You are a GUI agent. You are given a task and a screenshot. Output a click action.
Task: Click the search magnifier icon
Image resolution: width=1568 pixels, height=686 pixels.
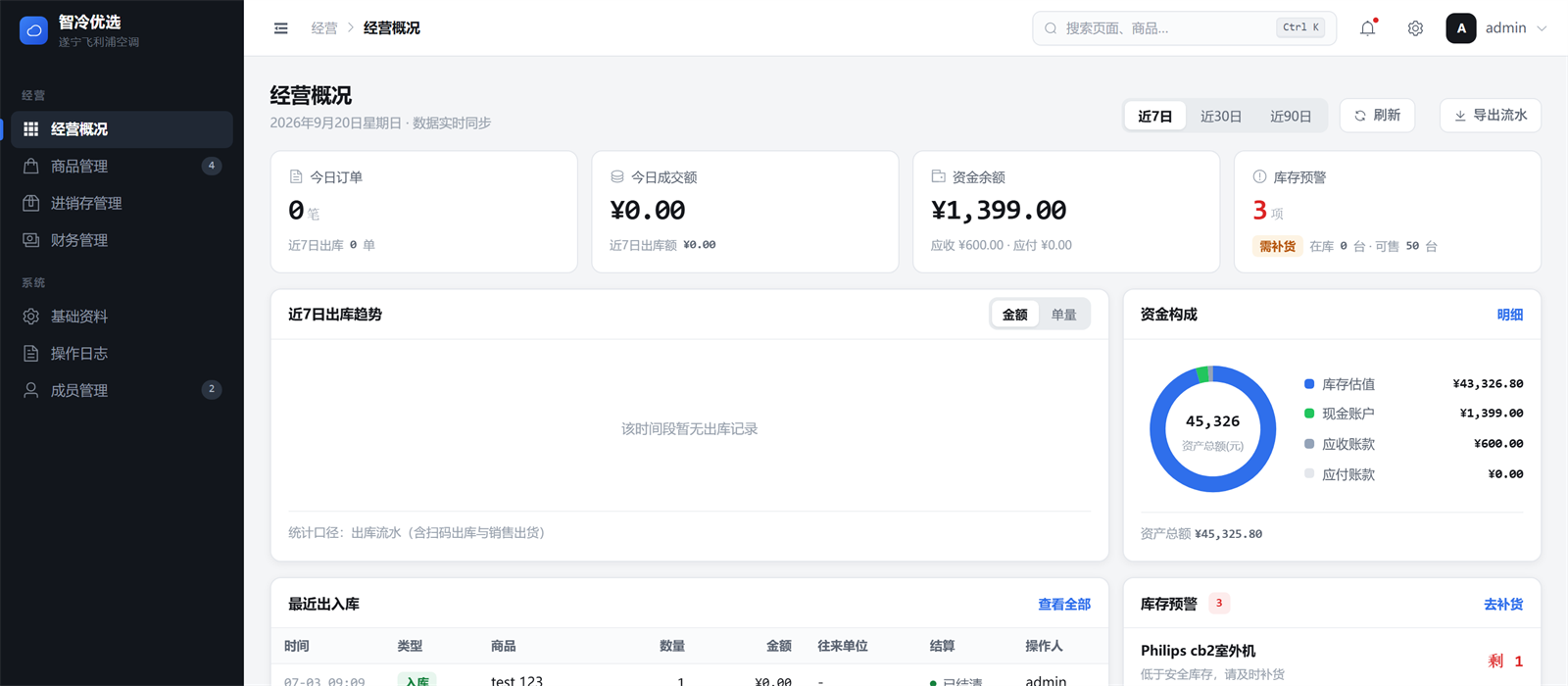(x=1051, y=28)
